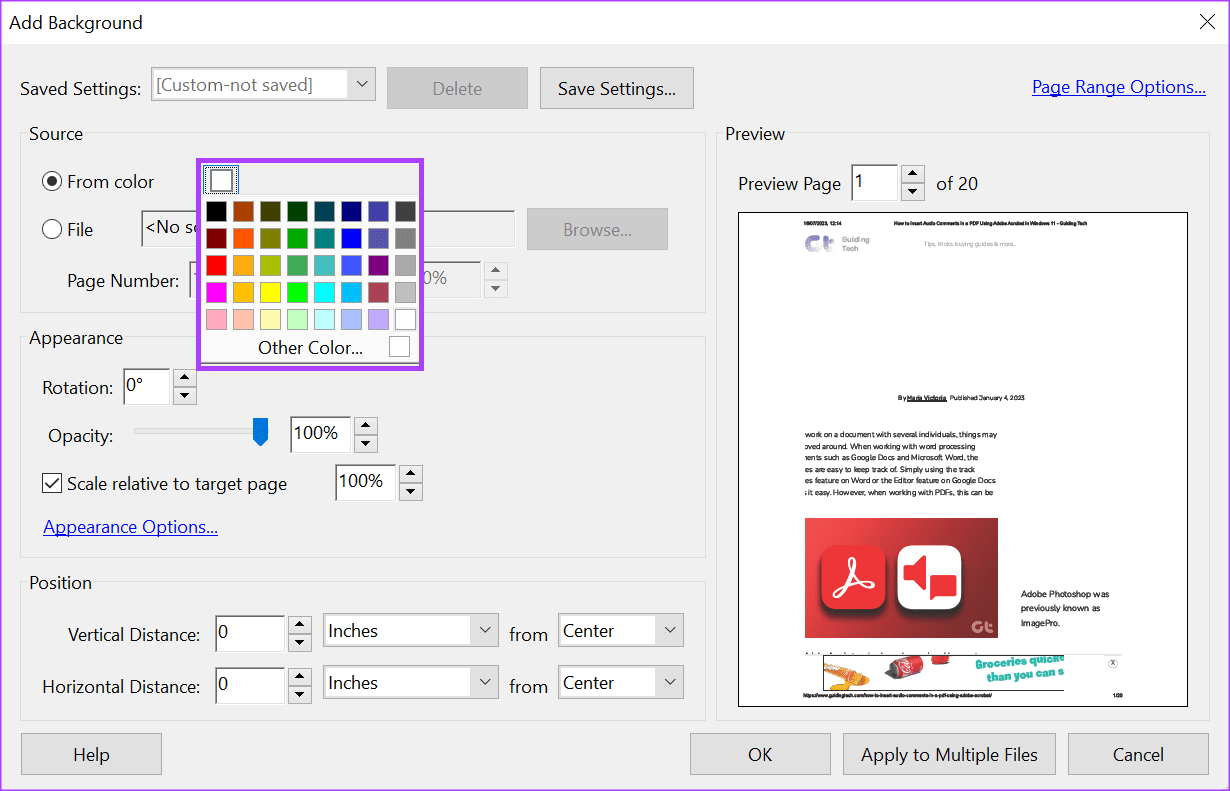Pick the black swatch in color palette

[x=216, y=211]
